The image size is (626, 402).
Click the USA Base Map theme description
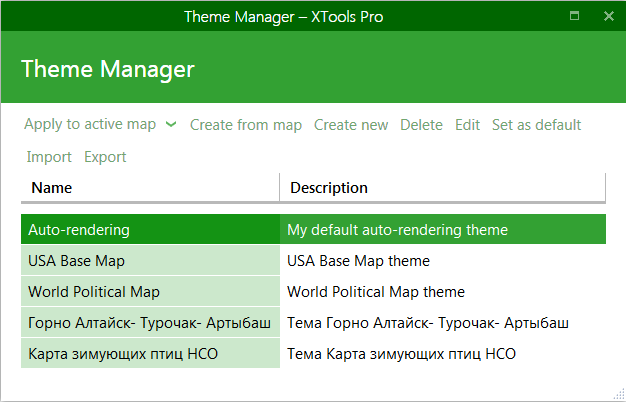click(x=358, y=261)
